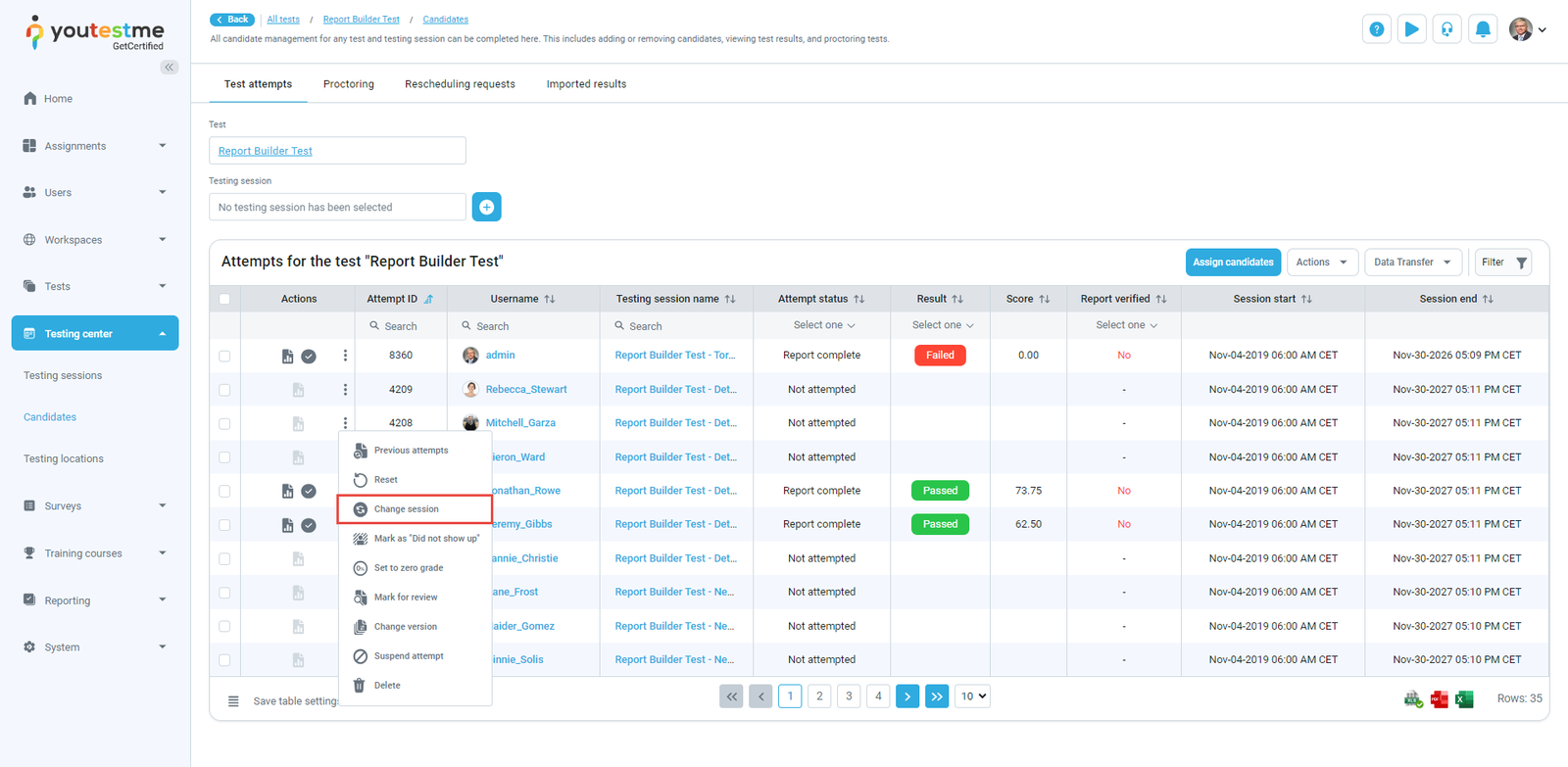Select the checkbox for Rebecca_Stewart row
The width and height of the screenshot is (1568, 767).
click(x=224, y=390)
